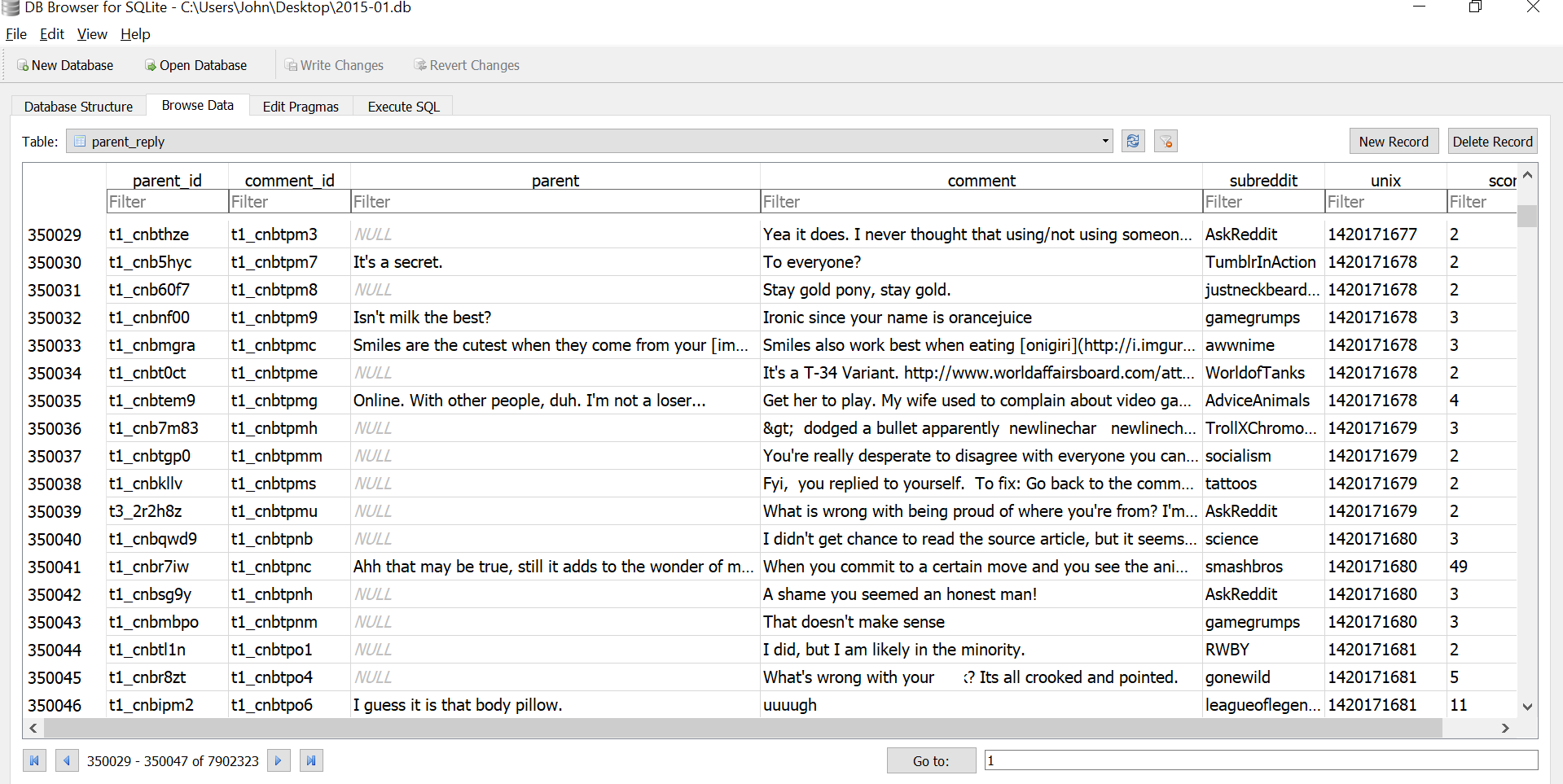Click Revert Changes in the toolbar
Screen dimensions: 1563x784
[x=467, y=65]
